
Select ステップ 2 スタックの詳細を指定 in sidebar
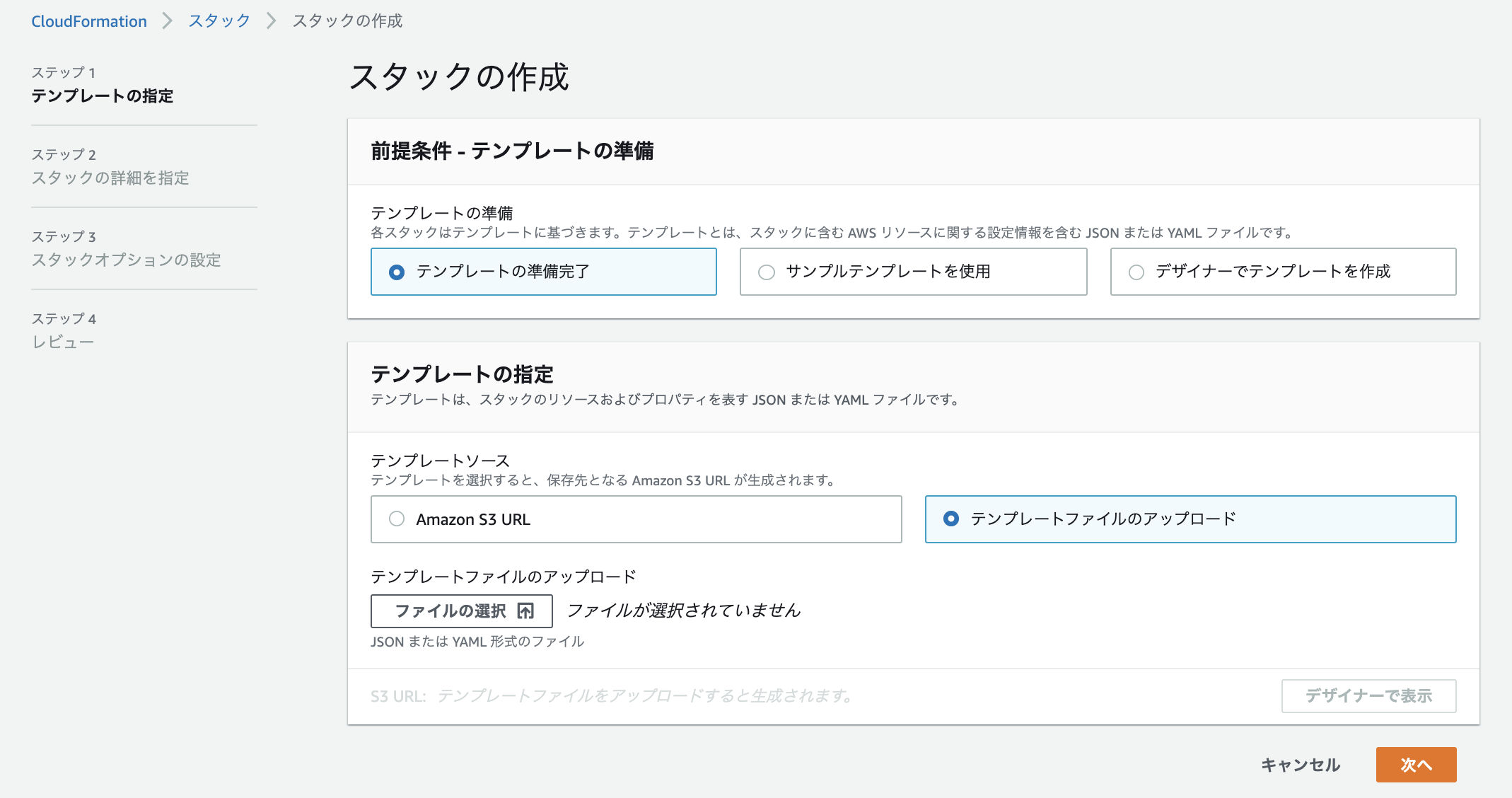(x=110, y=167)
